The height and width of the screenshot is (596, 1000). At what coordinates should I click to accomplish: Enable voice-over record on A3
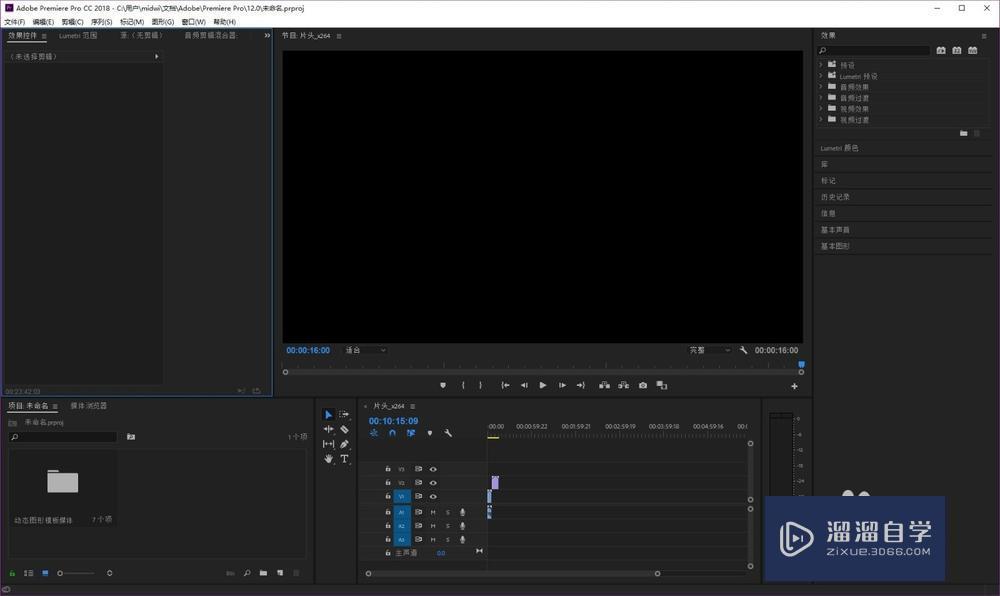pos(462,540)
